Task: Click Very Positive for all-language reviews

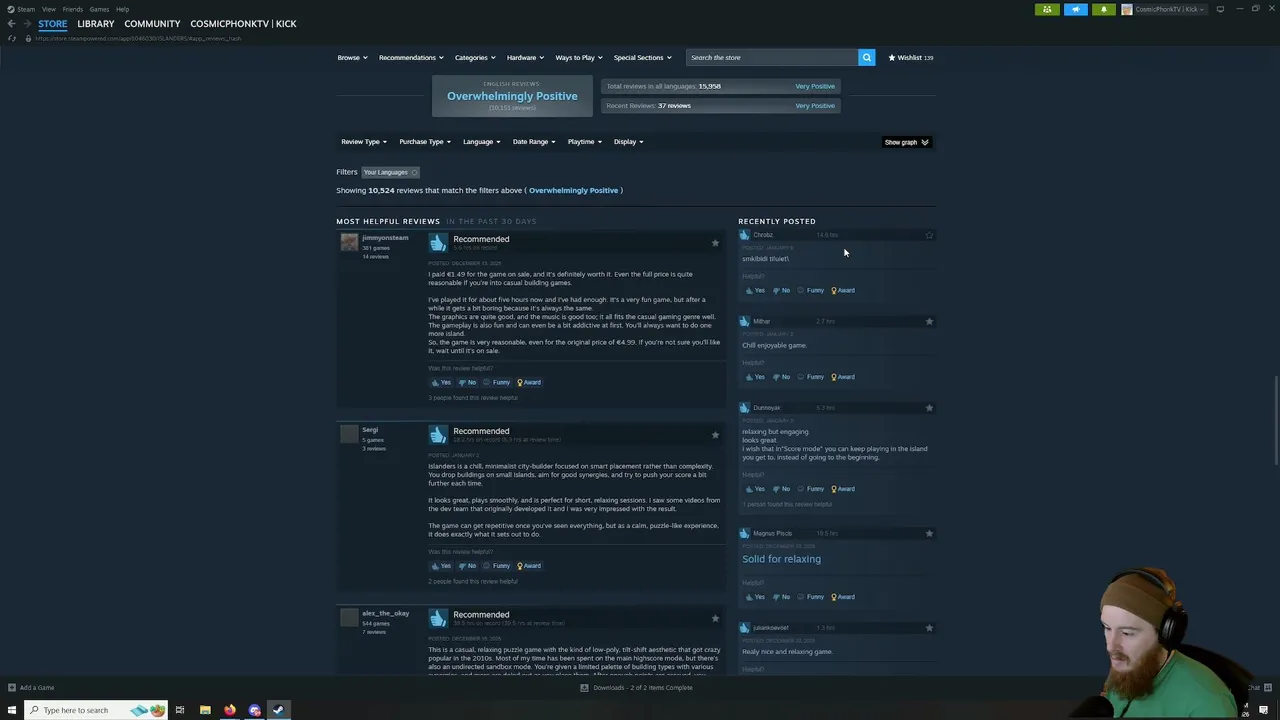Action: coord(815,86)
